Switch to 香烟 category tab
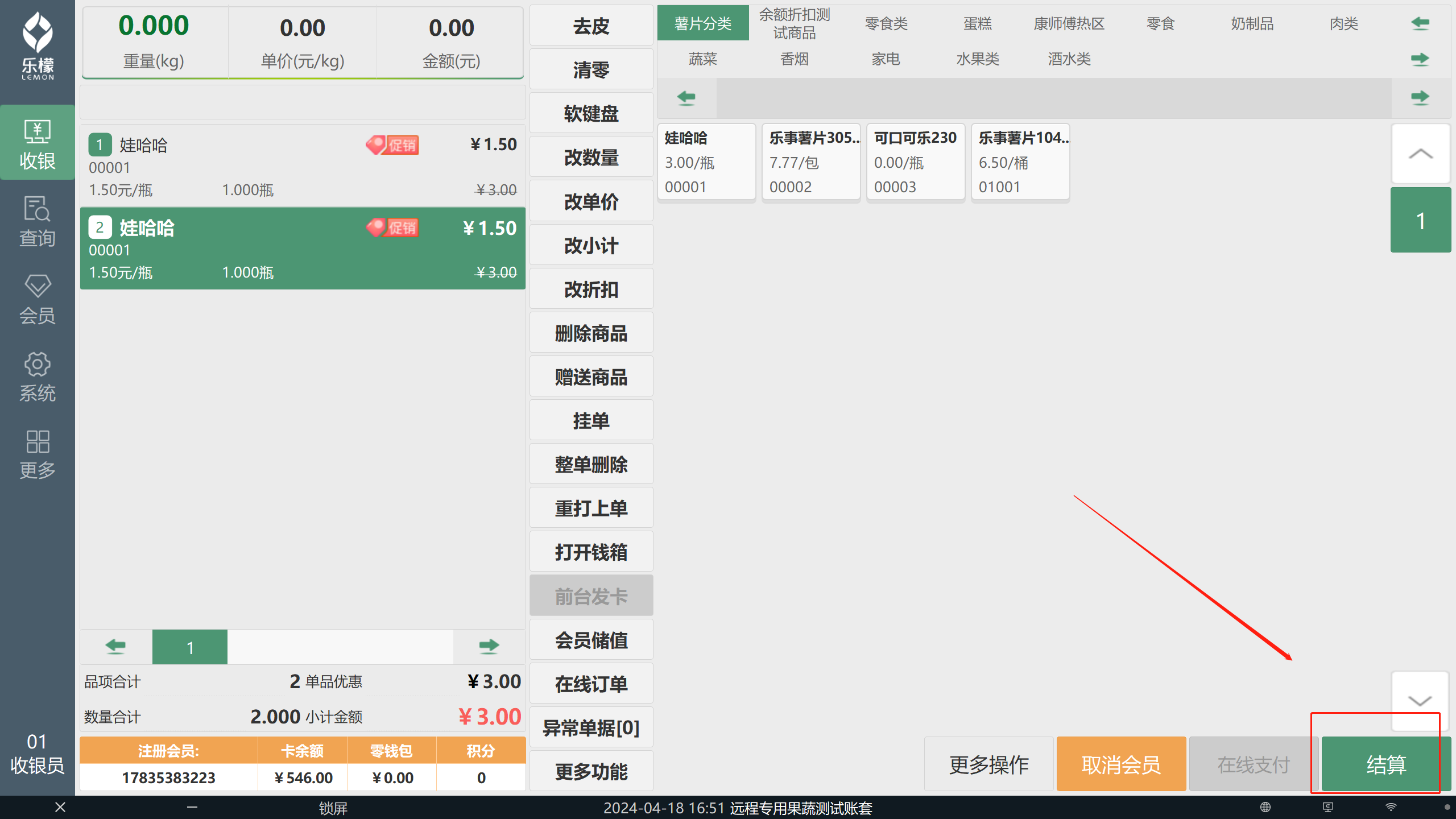Image resolution: width=1456 pixels, height=819 pixels. pyautogui.click(x=795, y=59)
